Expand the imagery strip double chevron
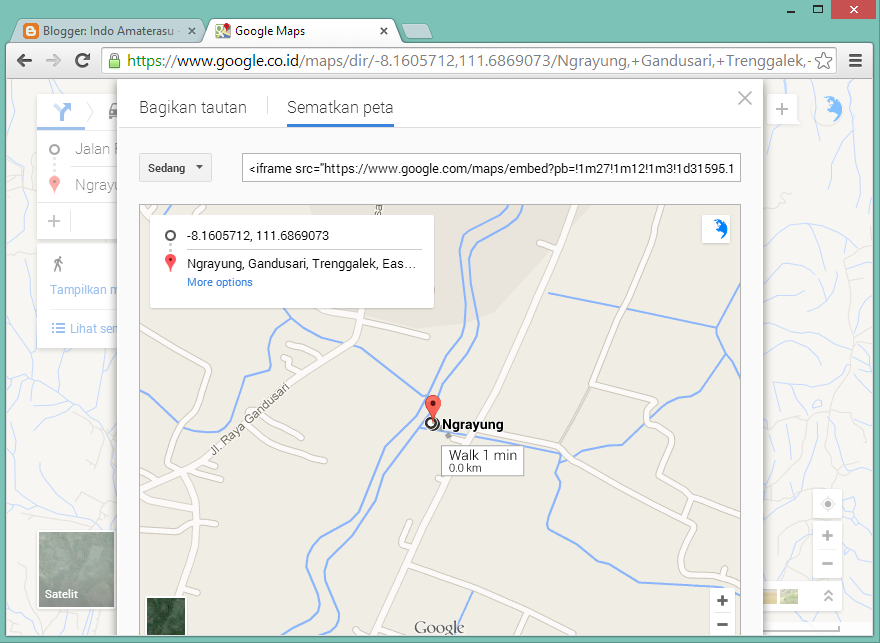880x643 pixels. coord(828,596)
